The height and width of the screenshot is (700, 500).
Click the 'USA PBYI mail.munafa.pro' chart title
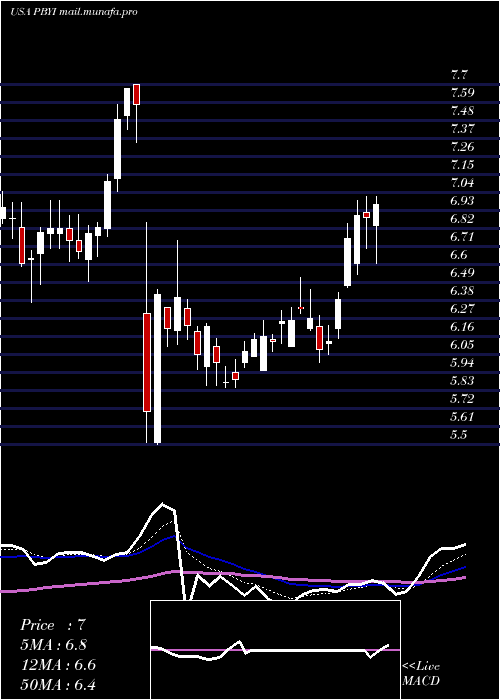tap(73, 12)
